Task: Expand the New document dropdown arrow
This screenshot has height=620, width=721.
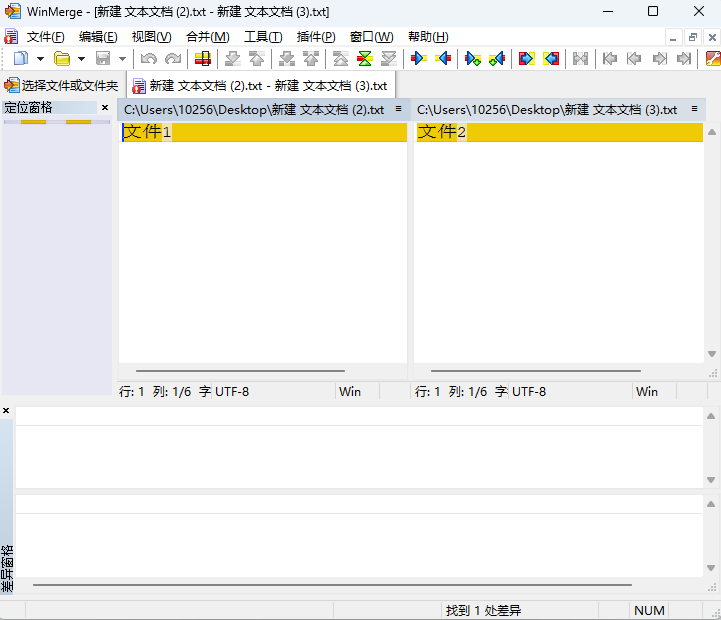Action: 40,59
